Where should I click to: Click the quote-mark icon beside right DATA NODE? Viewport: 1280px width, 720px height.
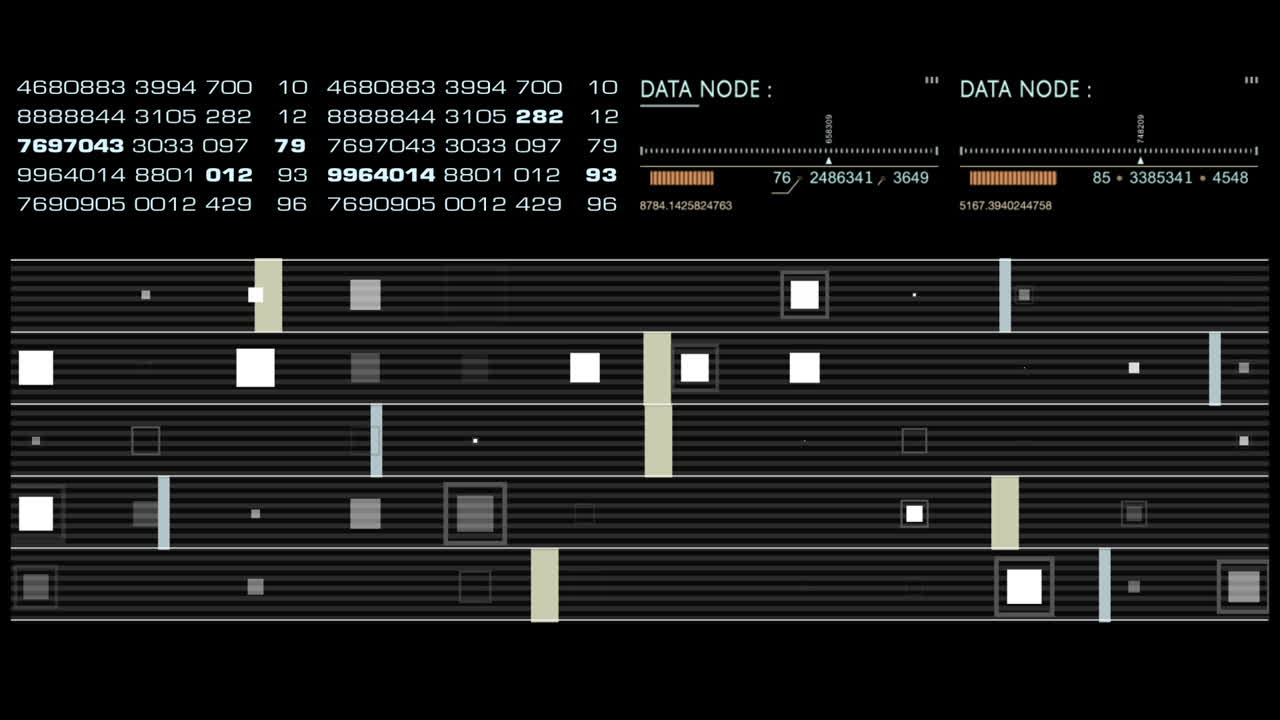(1251, 81)
